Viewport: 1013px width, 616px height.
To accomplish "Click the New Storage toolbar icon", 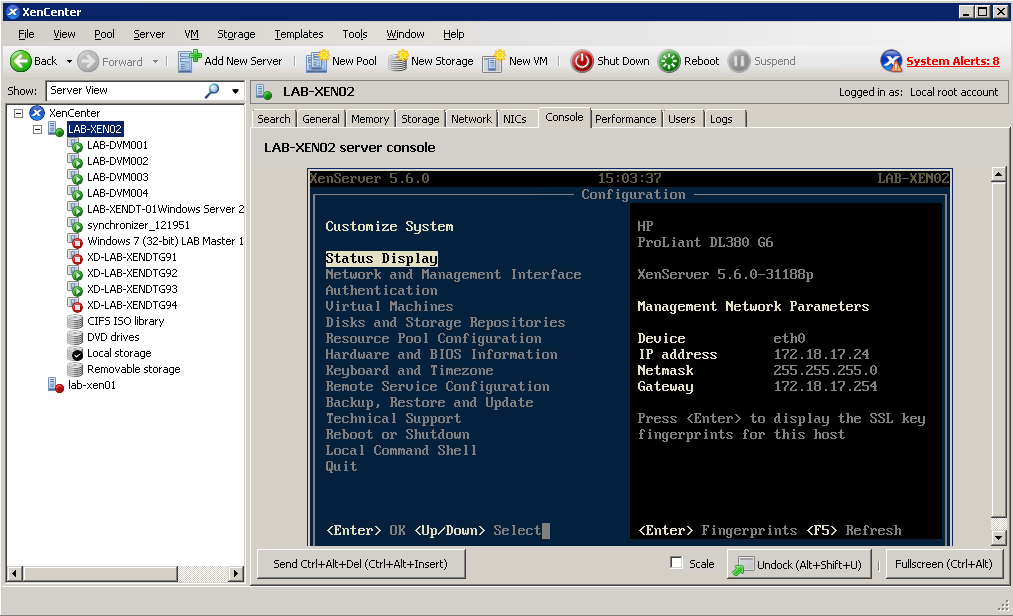I will point(399,60).
